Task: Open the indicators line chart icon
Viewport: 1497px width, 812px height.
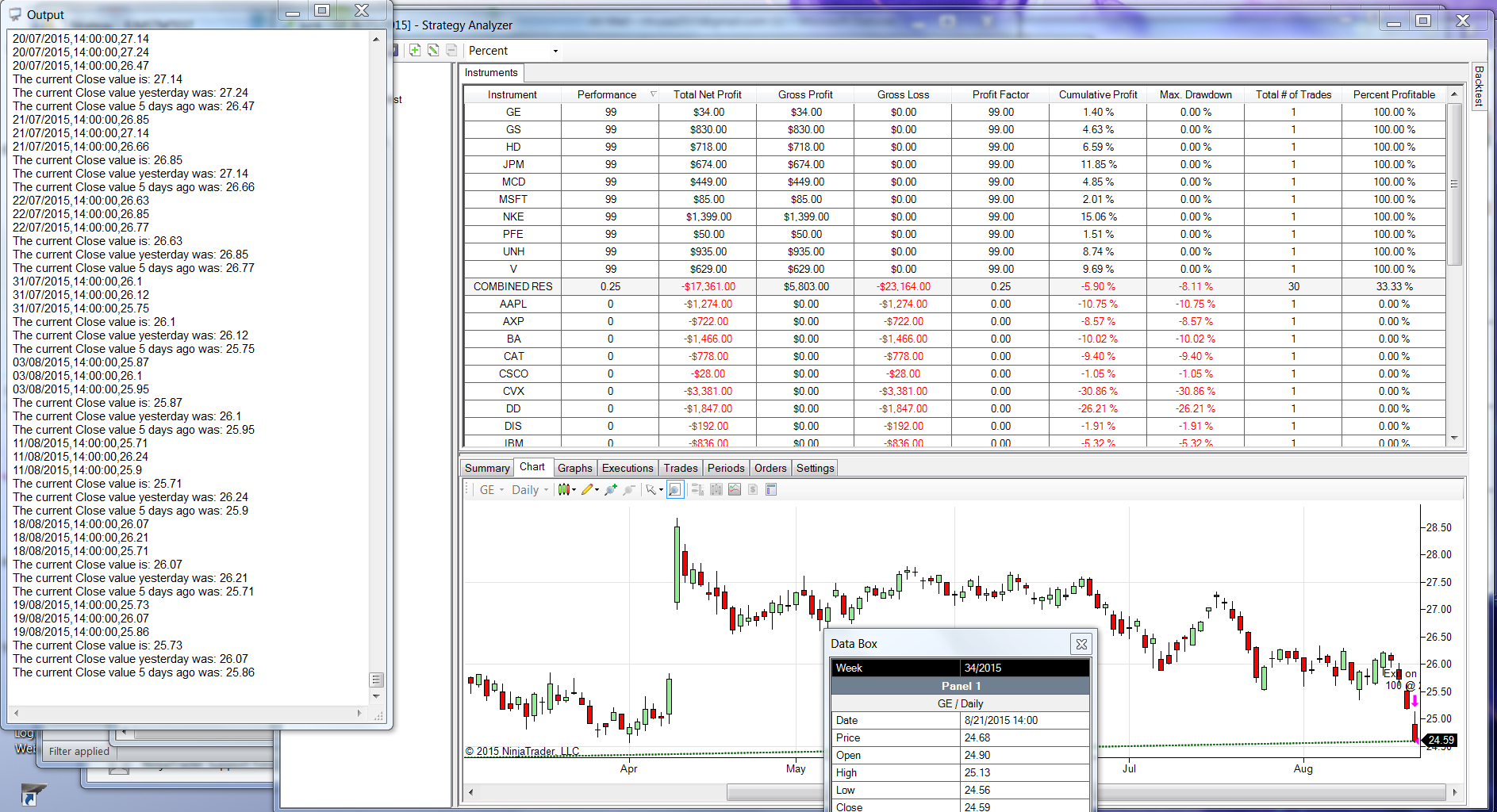Action: 735,490
